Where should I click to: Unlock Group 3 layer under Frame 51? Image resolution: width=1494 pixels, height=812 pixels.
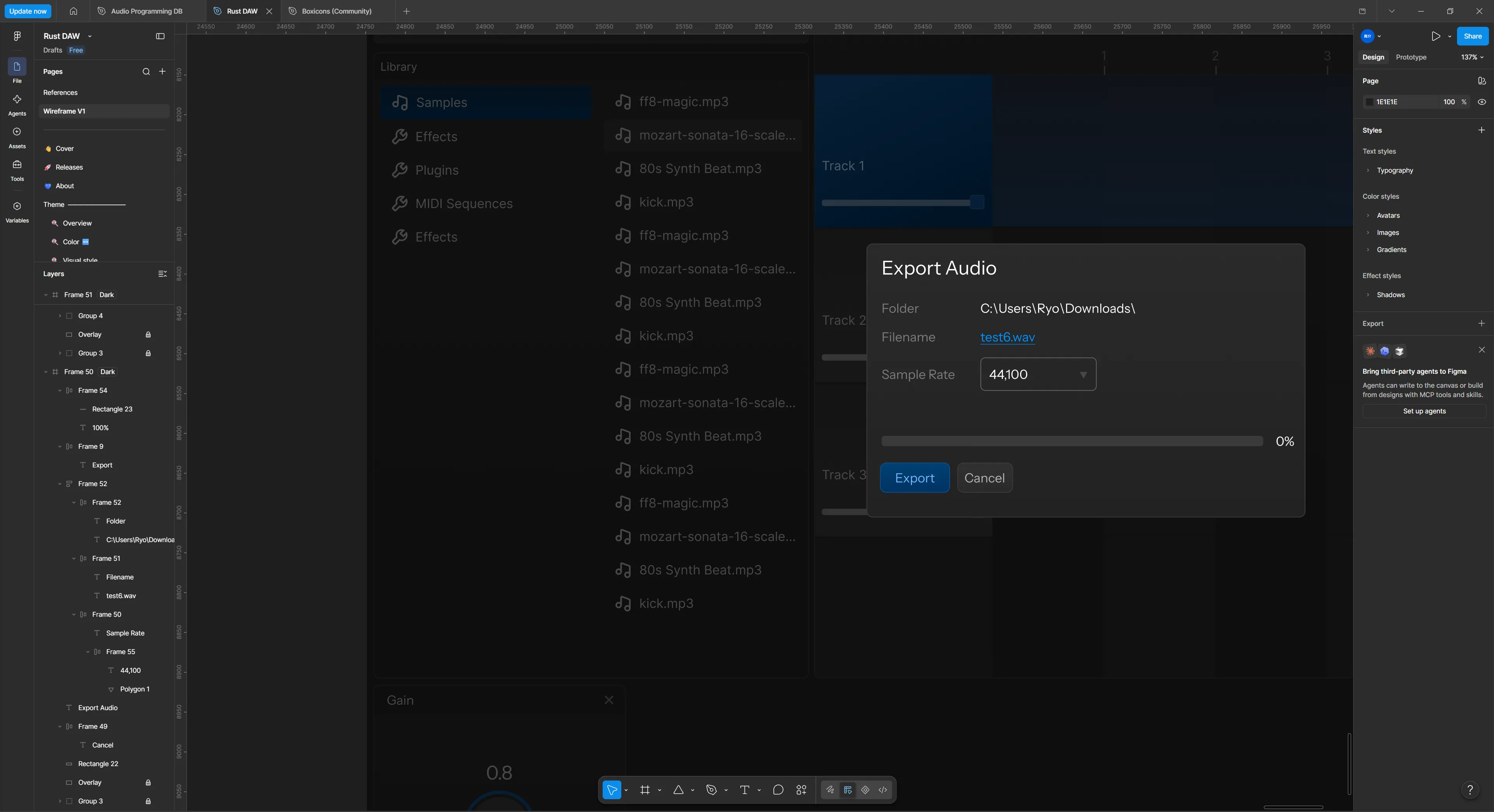click(148, 353)
